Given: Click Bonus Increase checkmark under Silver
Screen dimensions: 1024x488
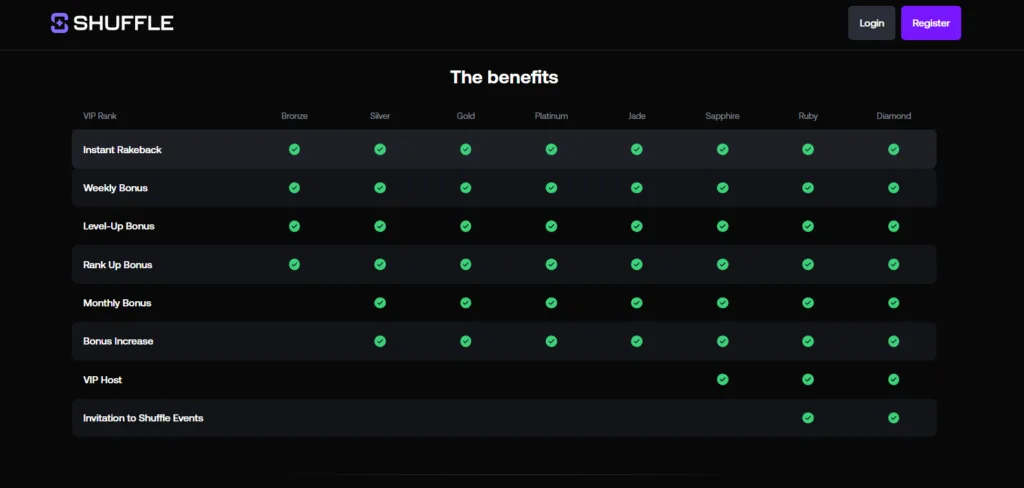Looking at the screenshot, I should pyautogui.click(x=380, y=341).
